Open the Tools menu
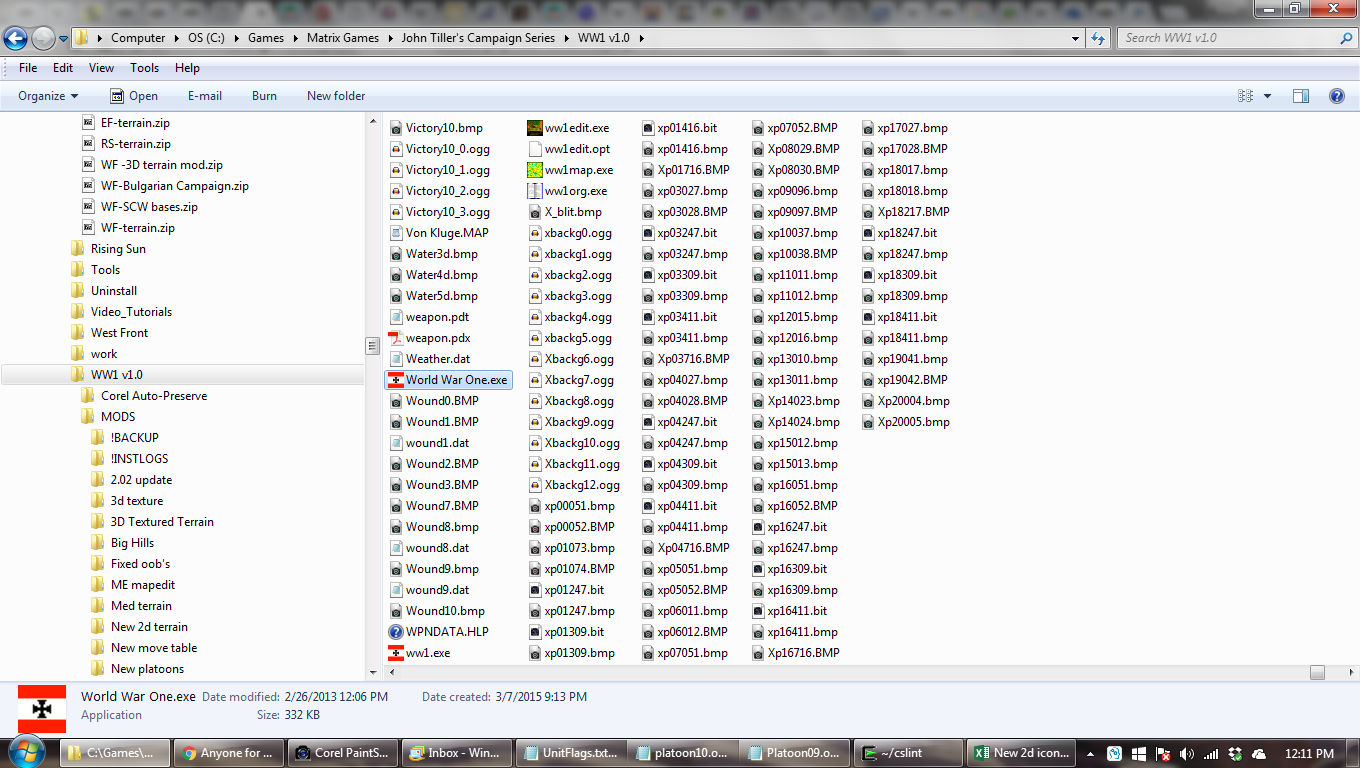Screen dimensions: 1360x768 144,68
